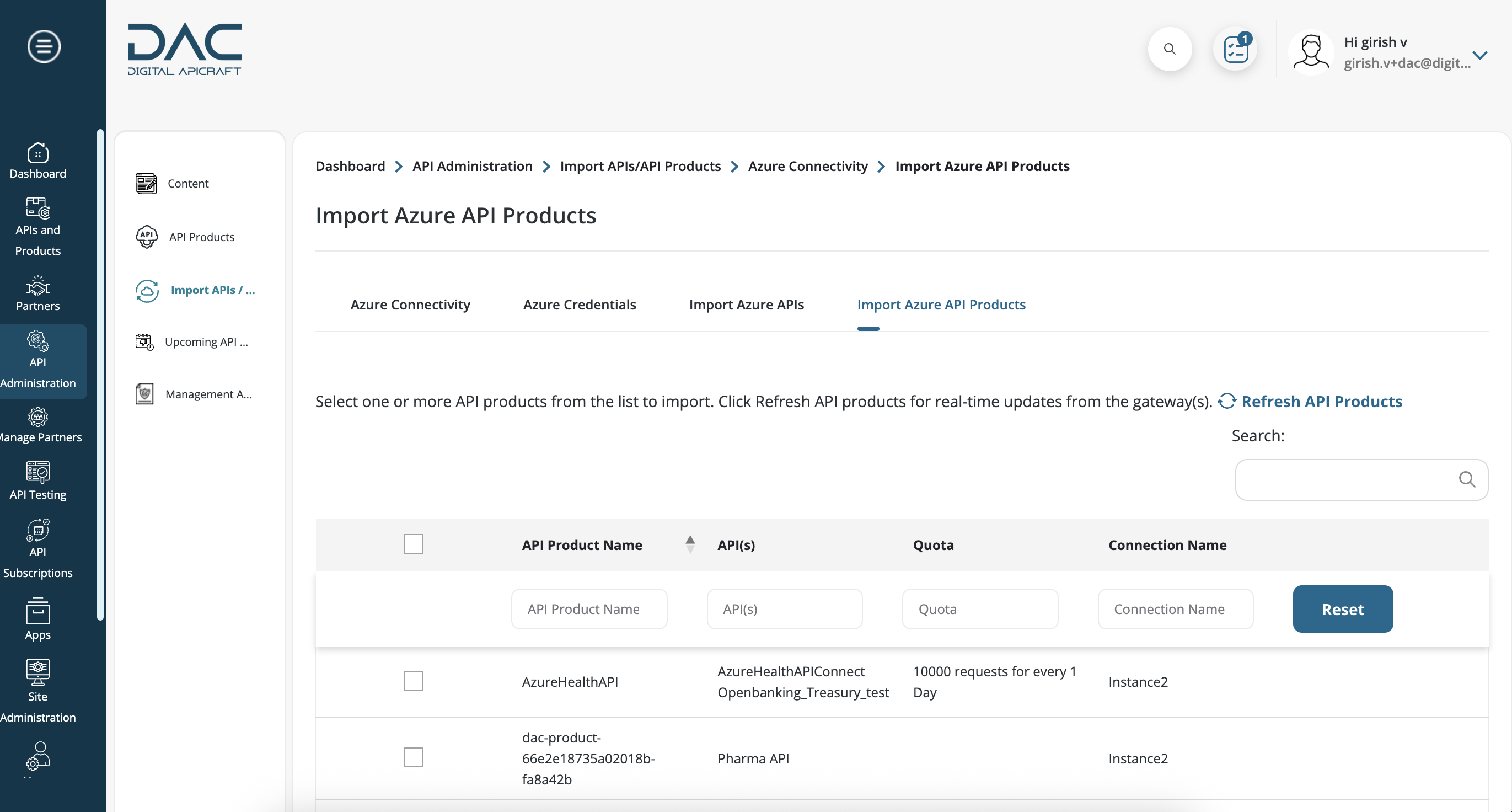Open API Products submenu item

click(x=185, y=237)
